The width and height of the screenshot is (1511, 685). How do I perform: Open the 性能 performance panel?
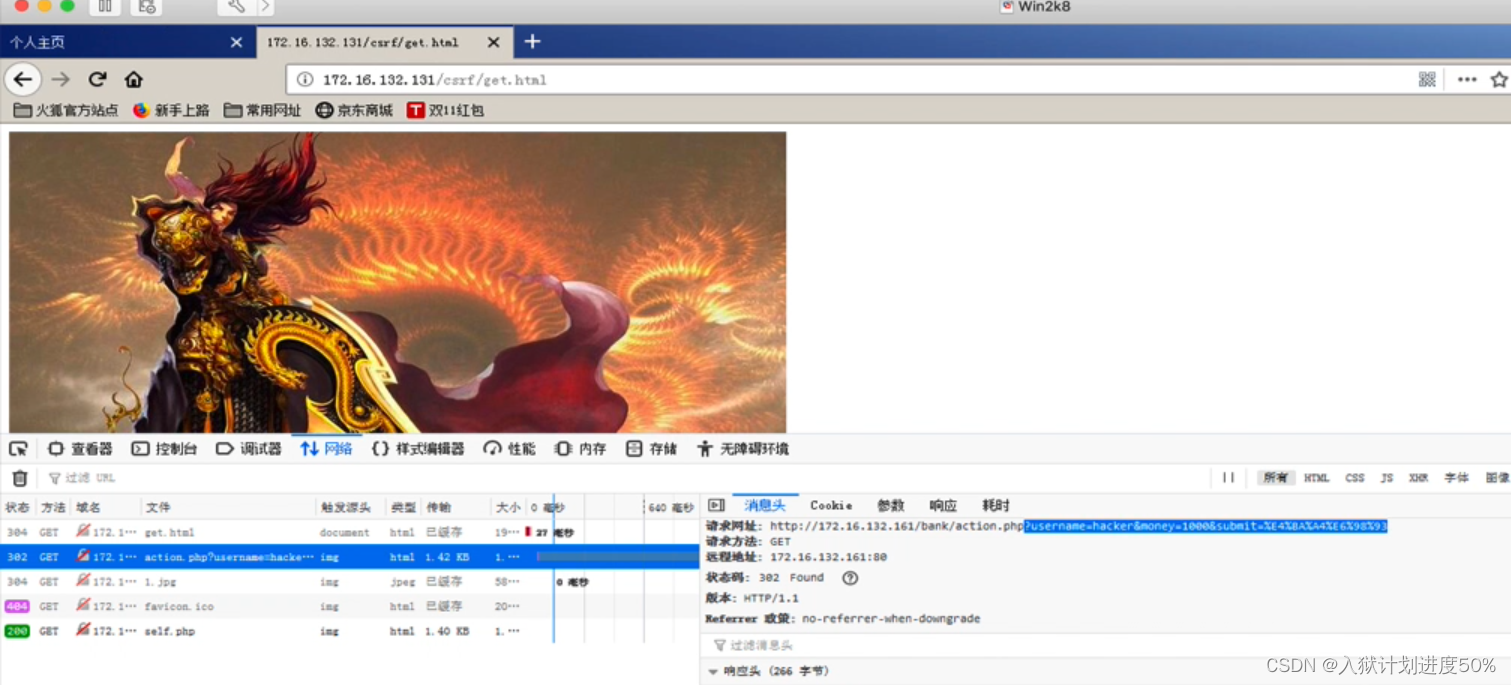[x=509, y=449]
